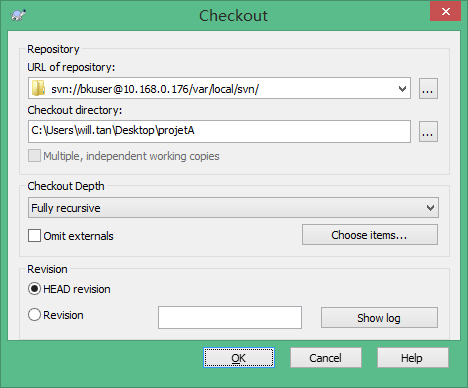Cancel the checkout dialog
This screenshot has width=468, height=388.
tap(325, 358)
